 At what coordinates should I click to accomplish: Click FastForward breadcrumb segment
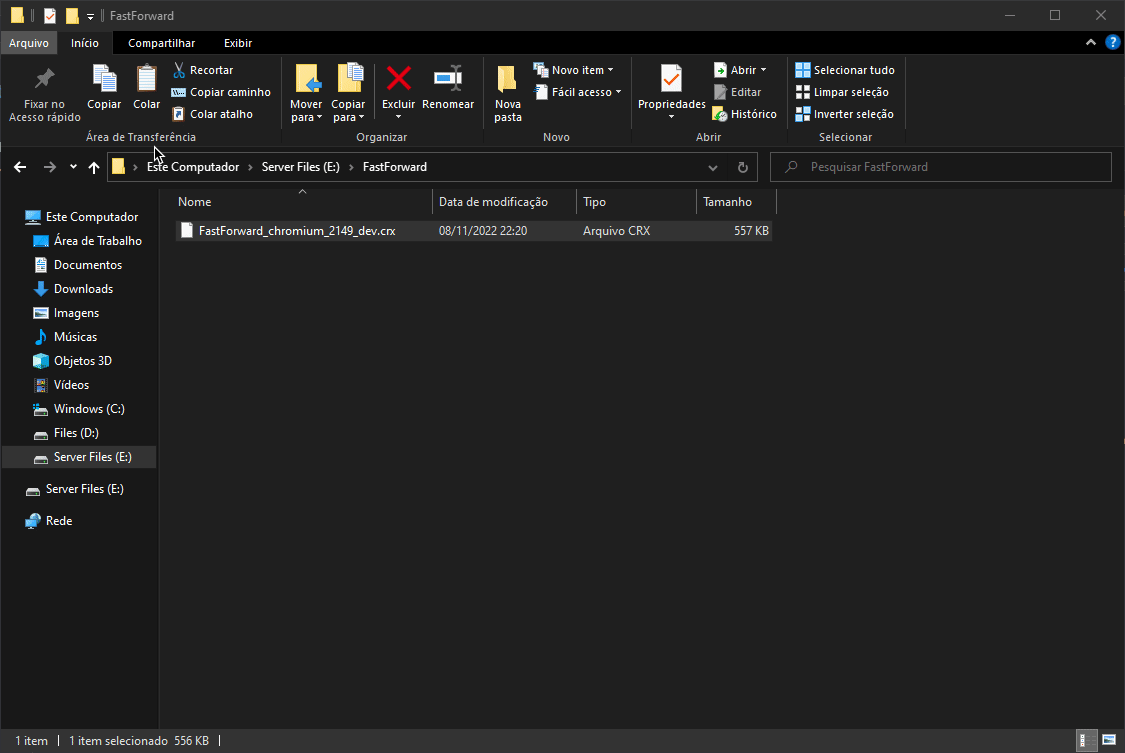395,167
